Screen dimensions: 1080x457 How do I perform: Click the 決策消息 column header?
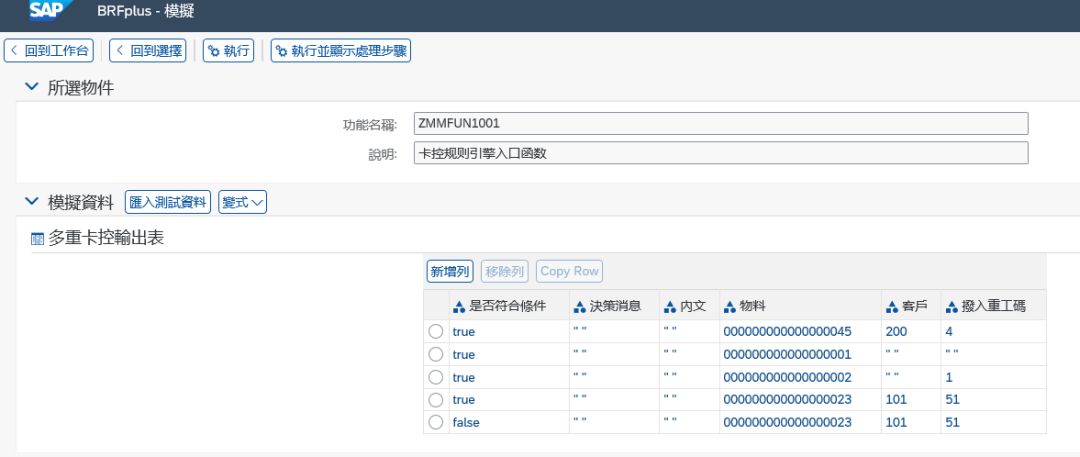point(614,306)
